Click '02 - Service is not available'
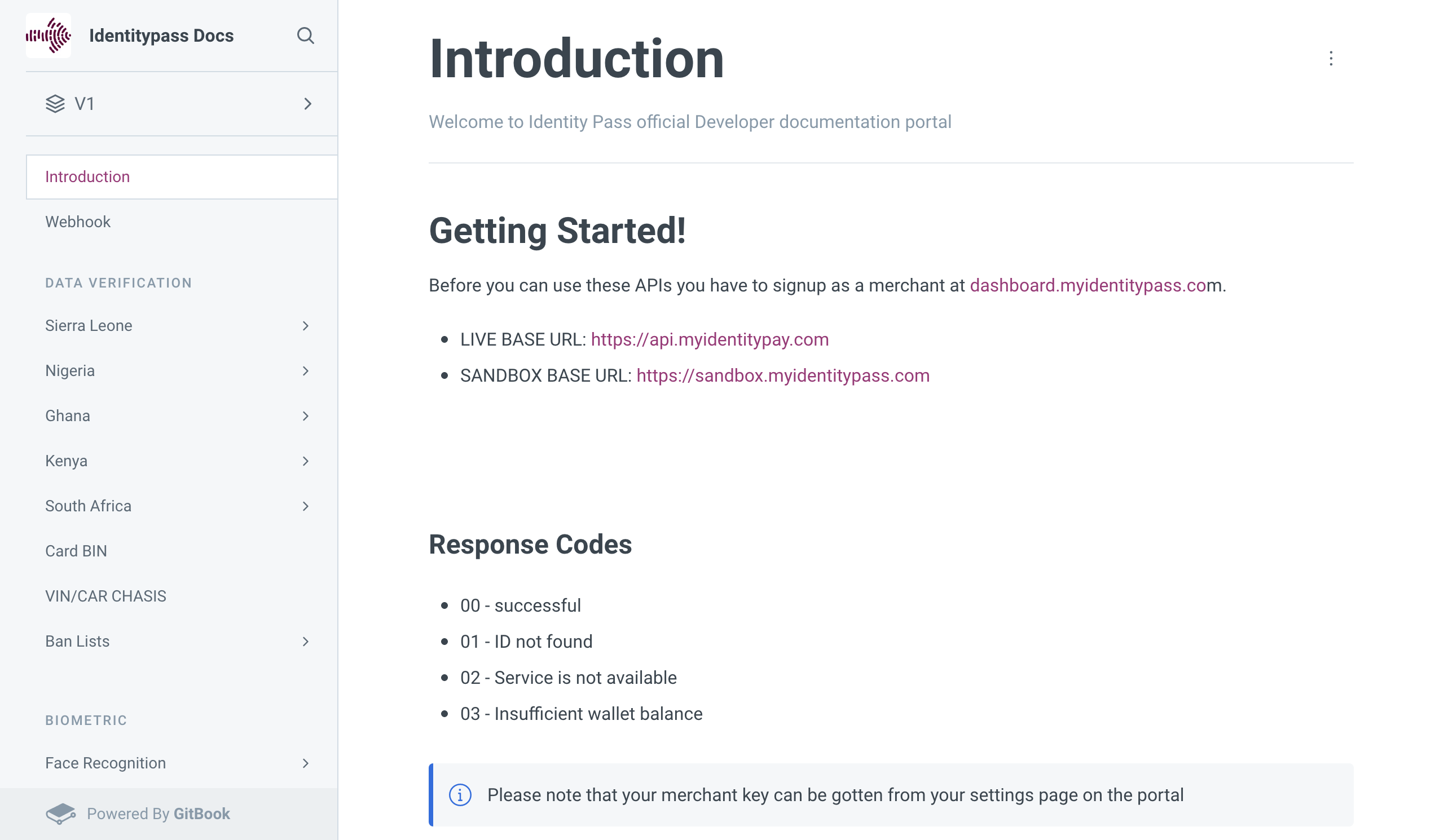This screenshot has width=1444, height=840. coord(569,678)
